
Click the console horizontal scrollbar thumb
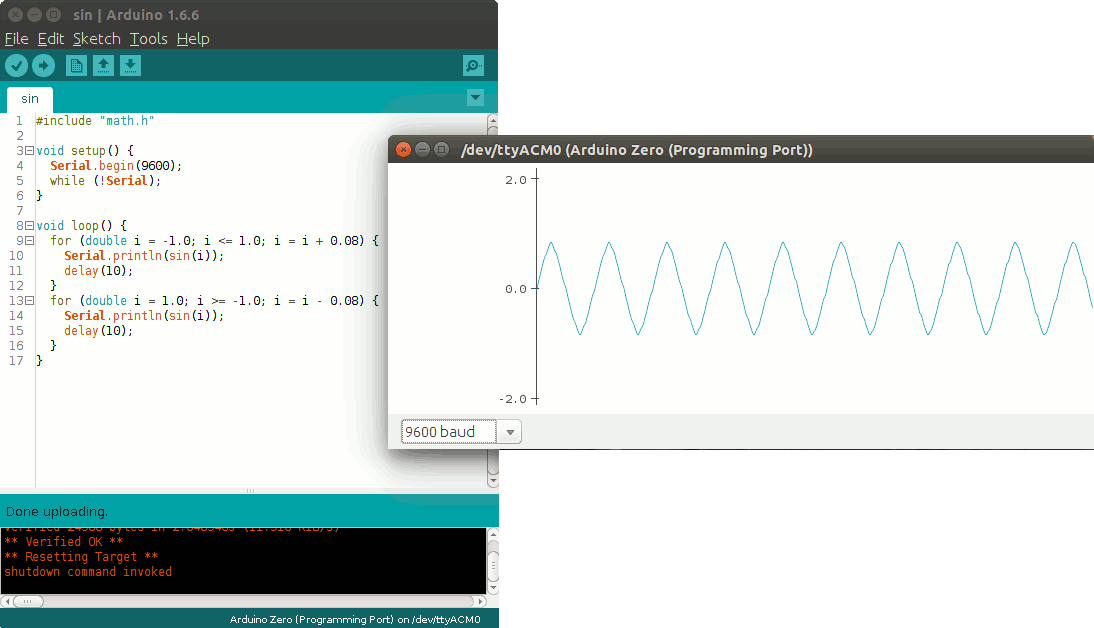click(28, 601)
